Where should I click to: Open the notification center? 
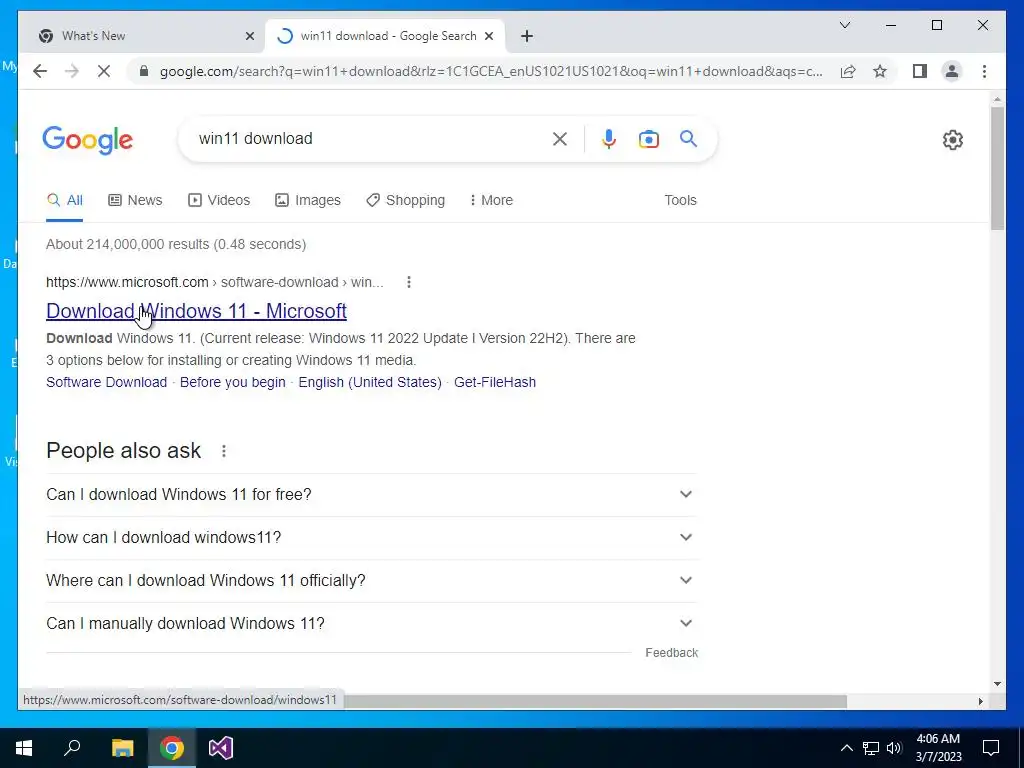[x=991, y=748]
